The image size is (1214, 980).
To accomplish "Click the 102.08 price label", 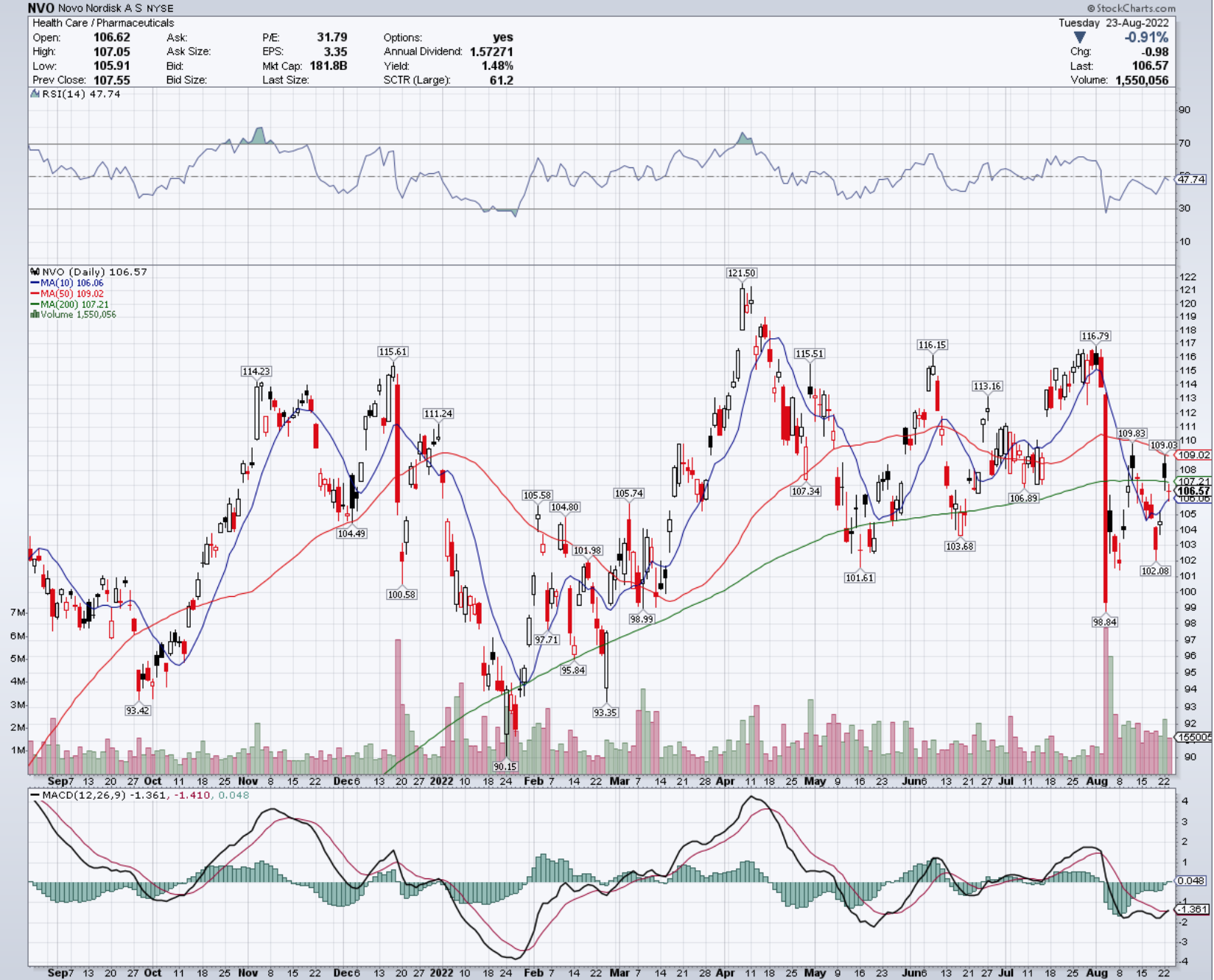I will point(1155,571).
